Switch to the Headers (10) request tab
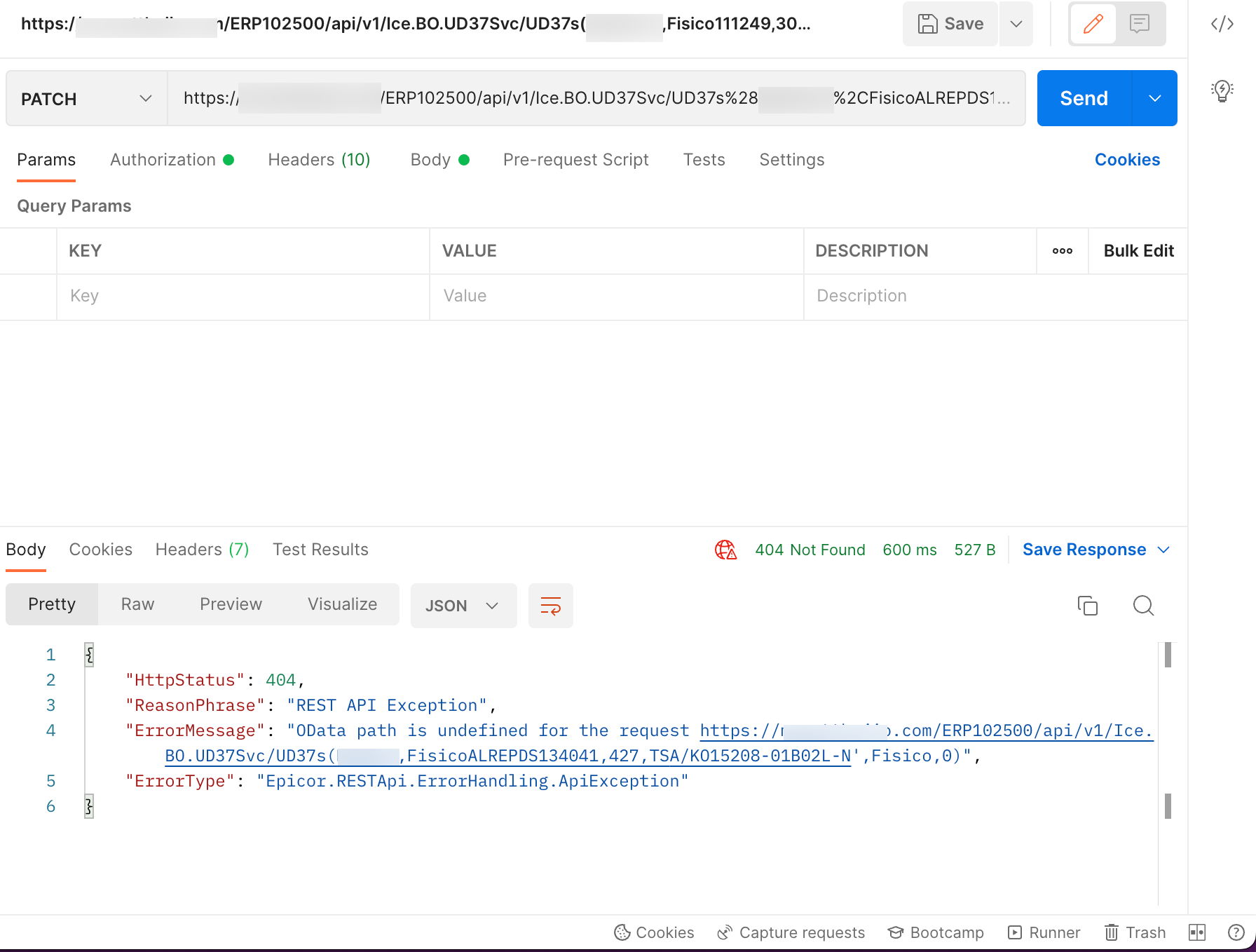Viewport: 1256px width, 952px height. pos(319,160)
